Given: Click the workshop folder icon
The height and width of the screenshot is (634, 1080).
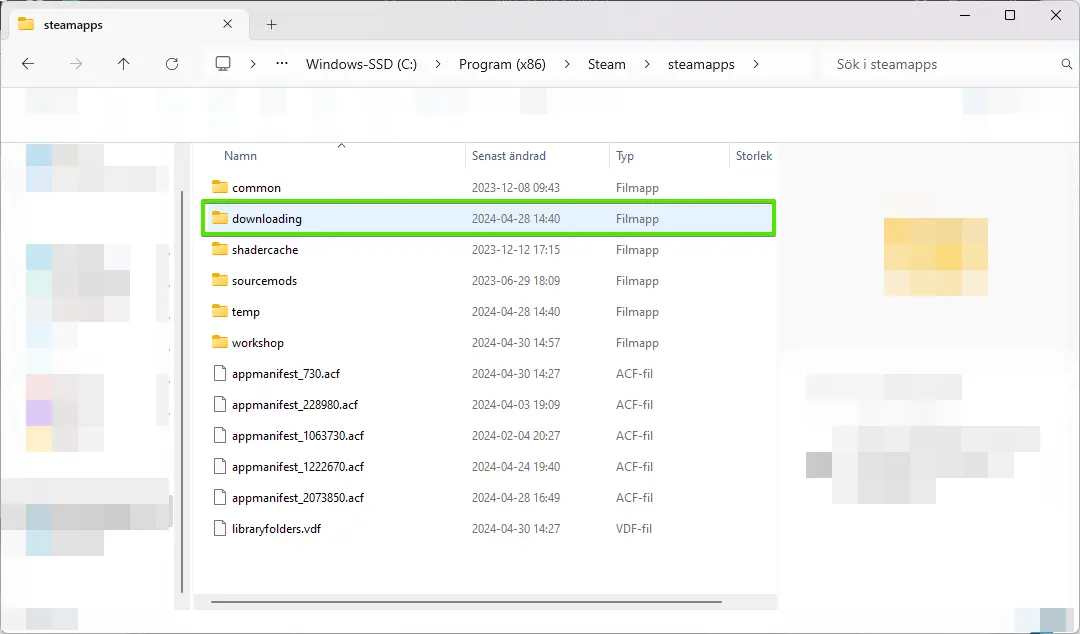Looking at the screenshot, I should coord(220,342).
